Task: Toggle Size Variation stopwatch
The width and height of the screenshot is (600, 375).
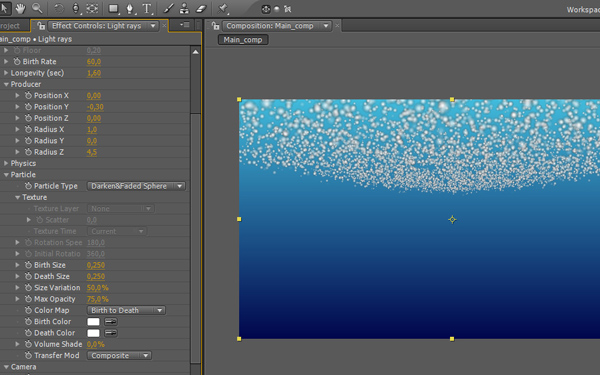Action: [28, 288]
